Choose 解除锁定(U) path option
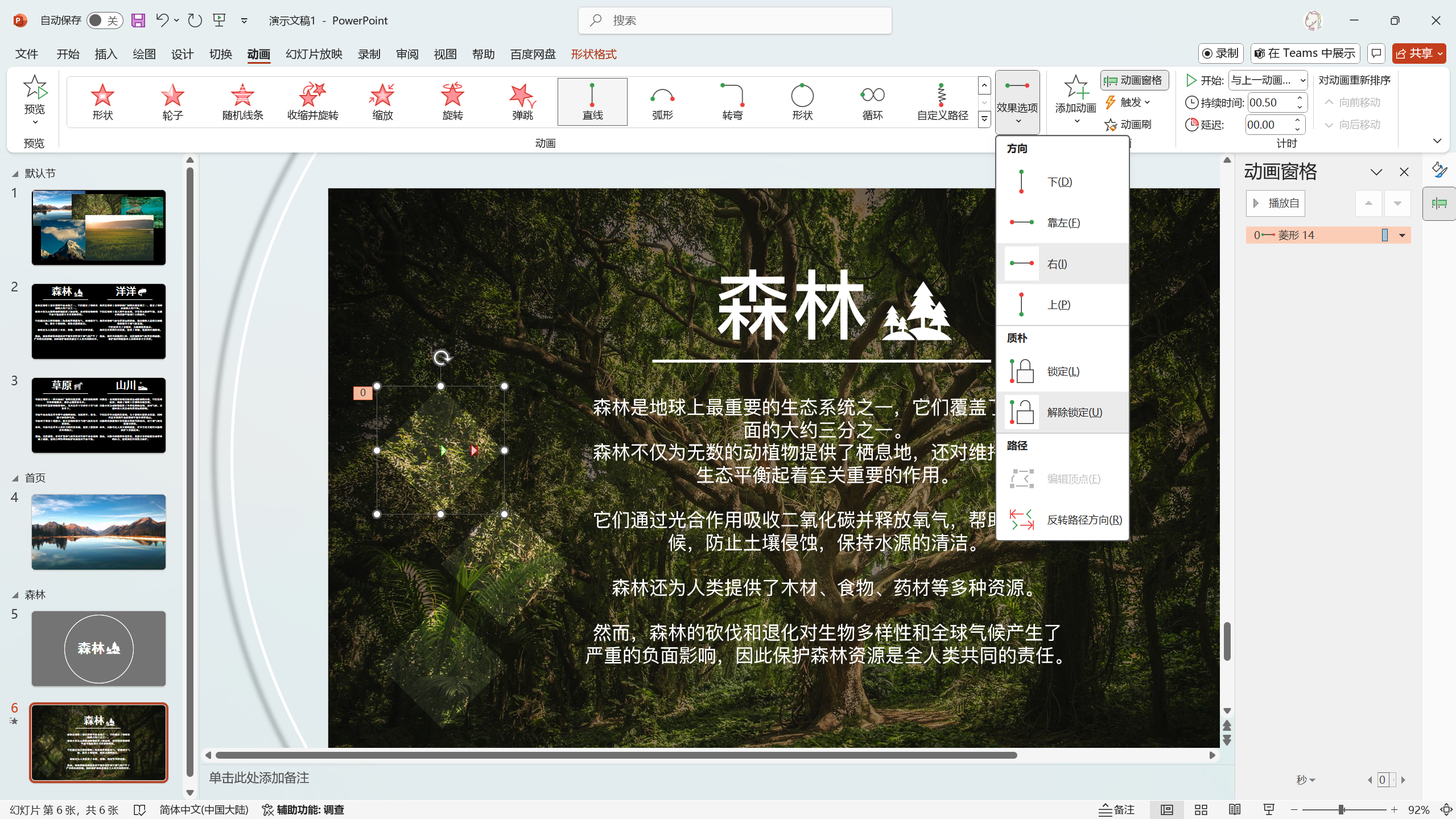Image resolution: width=1456 pixels, height=819 pixels. click(1062, 412)
